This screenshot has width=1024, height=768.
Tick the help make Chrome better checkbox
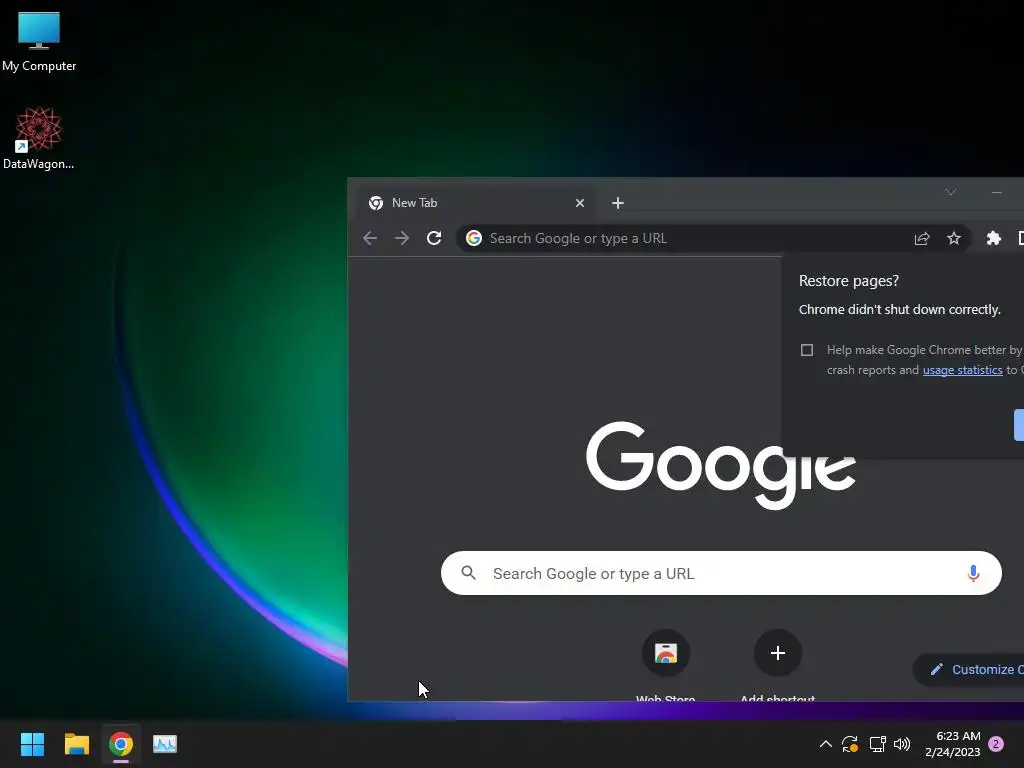pyautogui.click(x=807, y=350)
